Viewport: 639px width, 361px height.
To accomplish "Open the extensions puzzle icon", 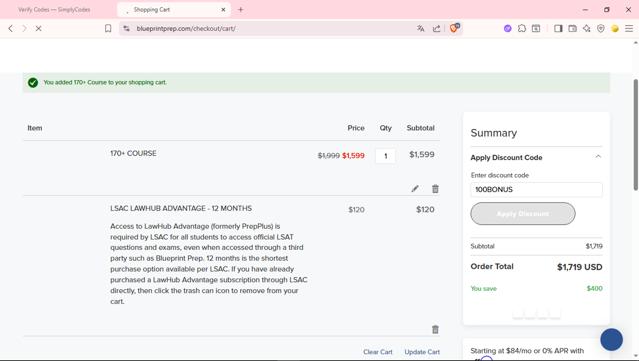I will point(522,29).
